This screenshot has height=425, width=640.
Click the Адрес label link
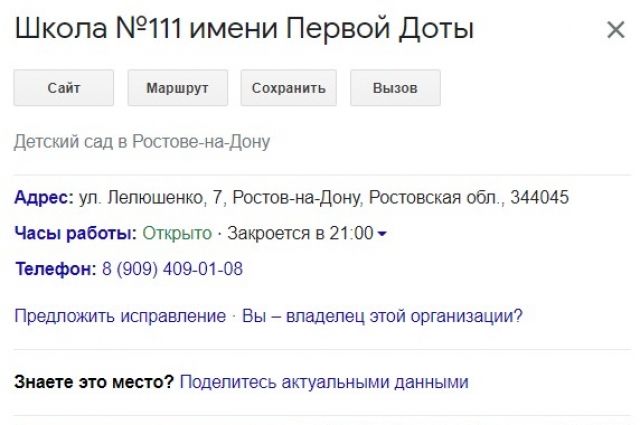pyautogui.click(x=44, y=198)
